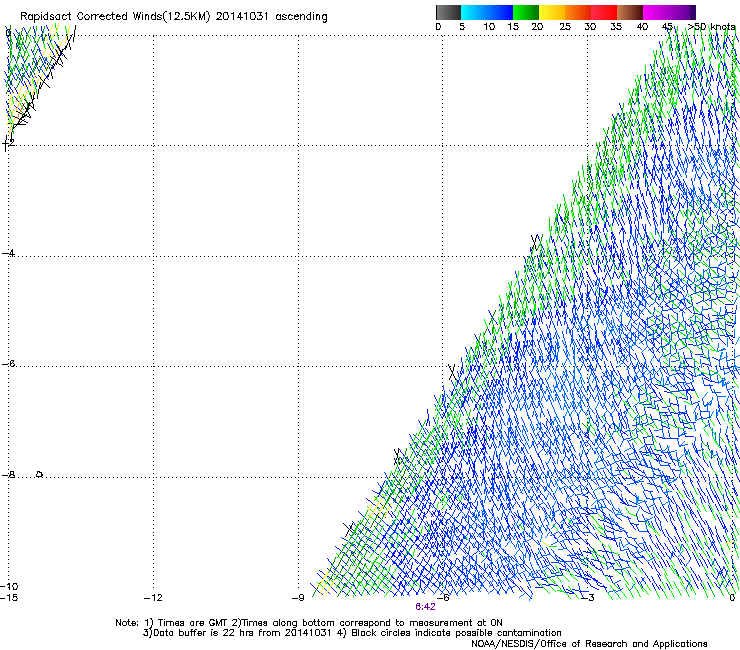The width and height of the screenshot is (740, 650).
Task: Click the '-10' latitude axis label
Action: pyautogui.click(x=9, y=587)
